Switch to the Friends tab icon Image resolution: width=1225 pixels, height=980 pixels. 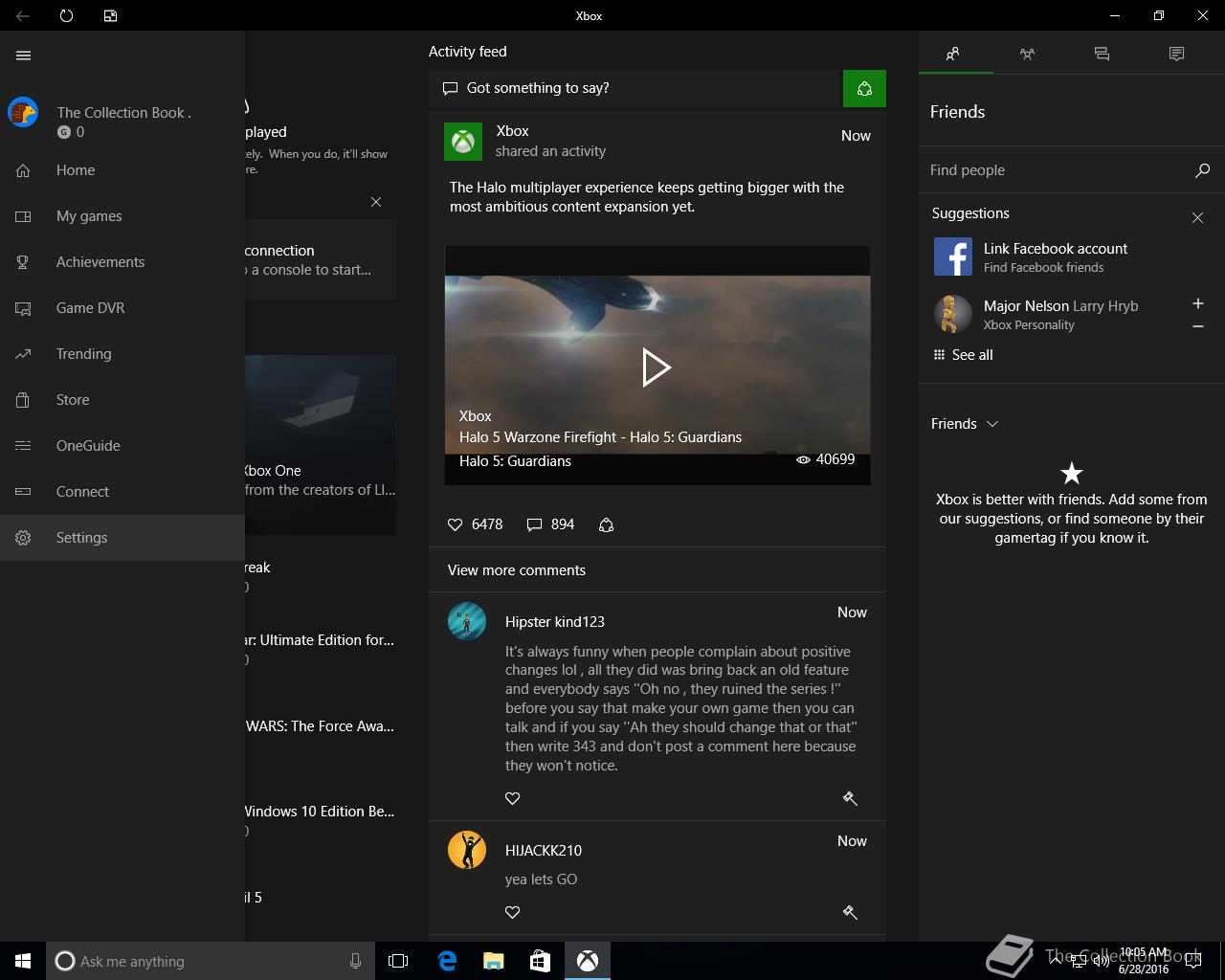(x=952, y=55)
